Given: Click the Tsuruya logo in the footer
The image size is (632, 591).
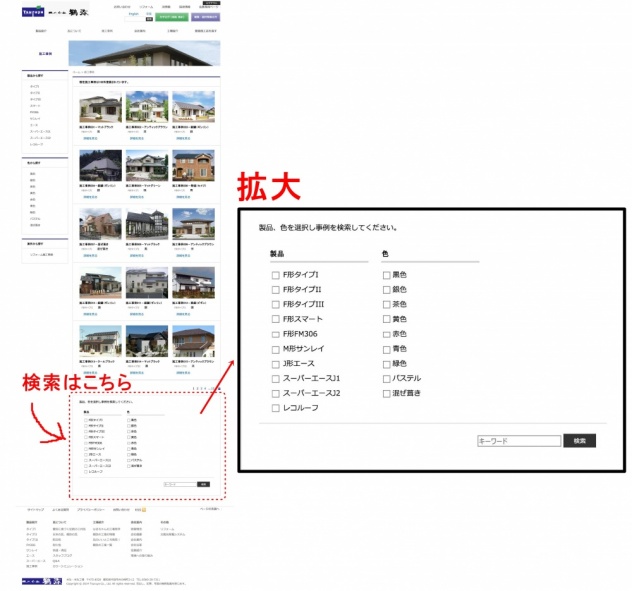Looking at the screenshot, I should coord(38,580).
